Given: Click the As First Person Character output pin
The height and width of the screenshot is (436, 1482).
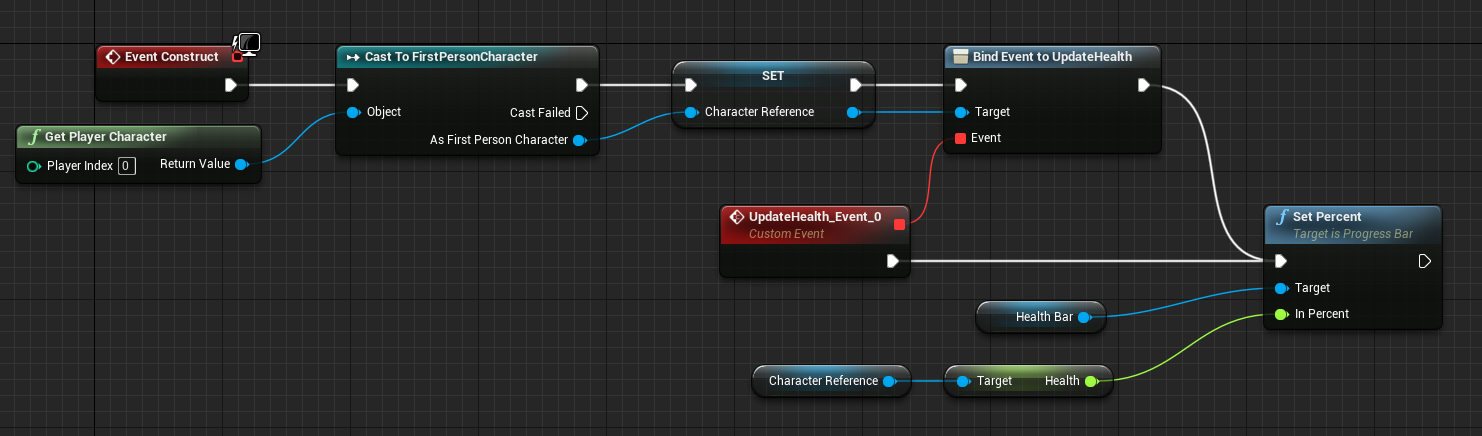Looking at the screenshot, I should click(x=579, y=140).
